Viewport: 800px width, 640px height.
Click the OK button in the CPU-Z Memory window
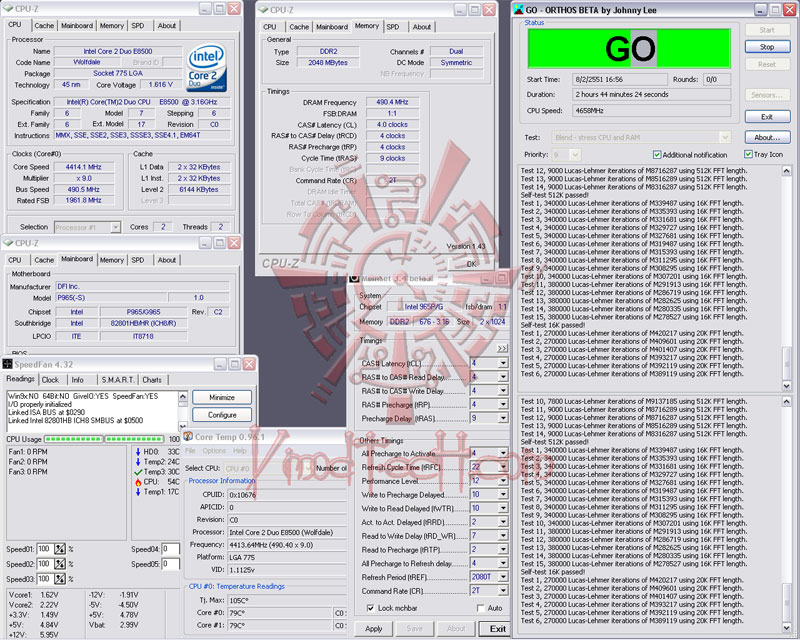tap(471, 264)
